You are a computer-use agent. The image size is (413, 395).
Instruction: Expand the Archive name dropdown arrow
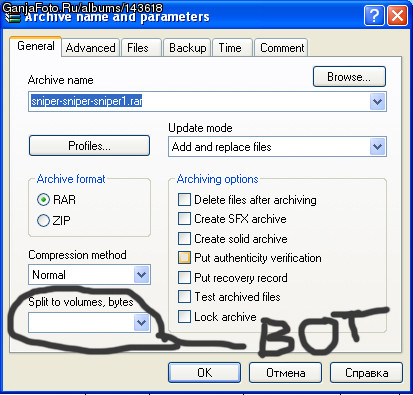pyautogui.click(x=377, y=101)
